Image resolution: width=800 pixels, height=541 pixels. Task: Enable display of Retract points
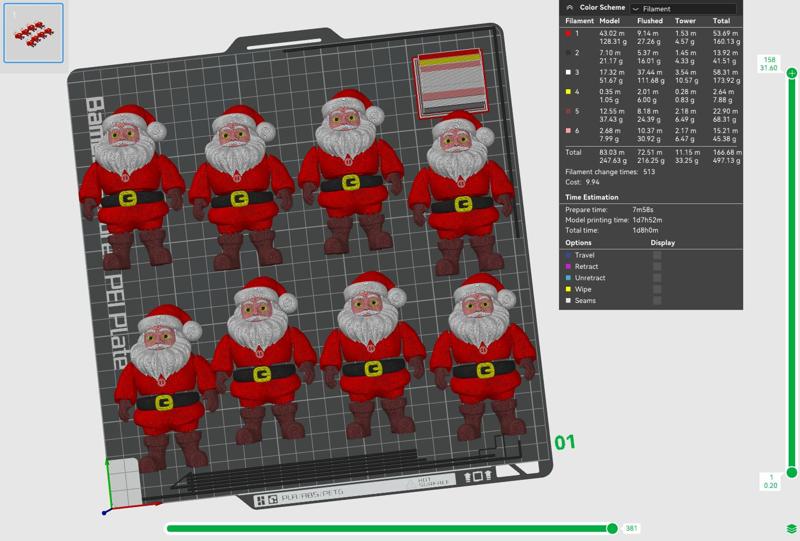(657, 266)
